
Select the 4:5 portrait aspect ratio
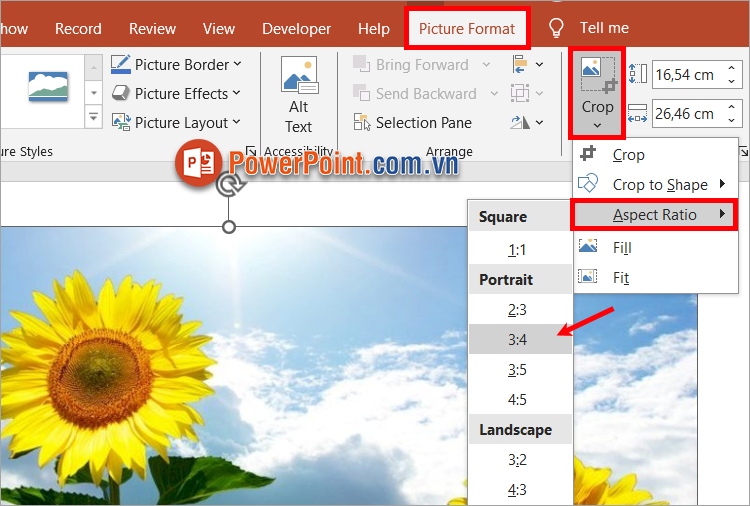520,399
